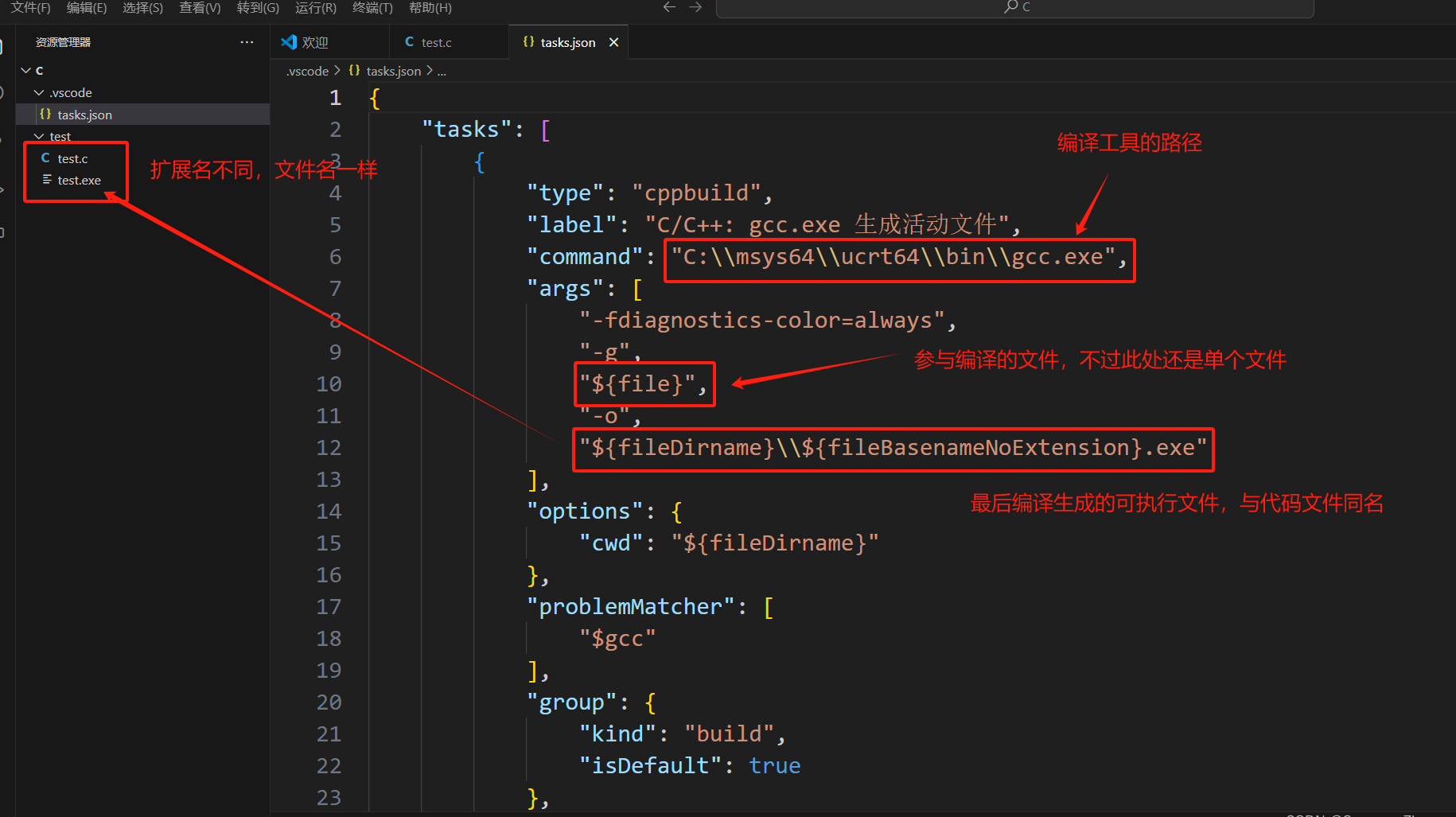The width and height of the screenshot is (1456, 817).
Task: Open the 运行(R) run menu
Action: point(316,7)
